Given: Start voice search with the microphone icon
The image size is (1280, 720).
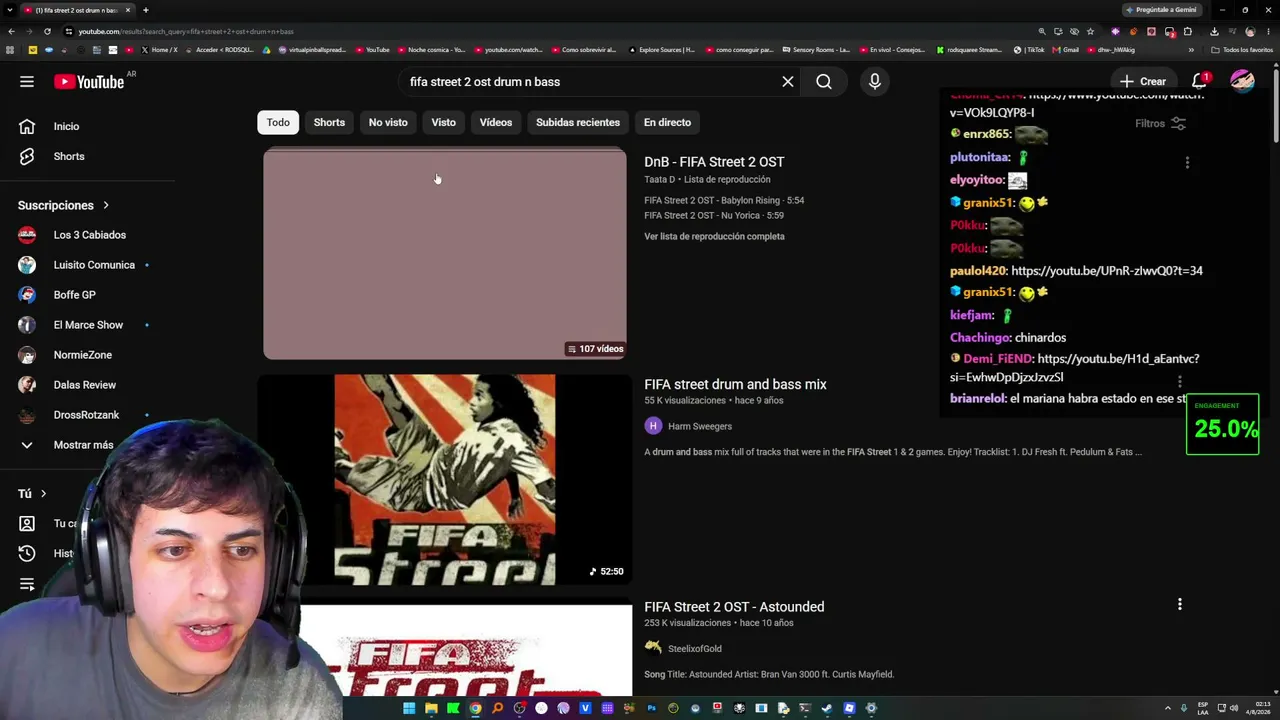Looking at the screenshot, I should pos(875,82).
